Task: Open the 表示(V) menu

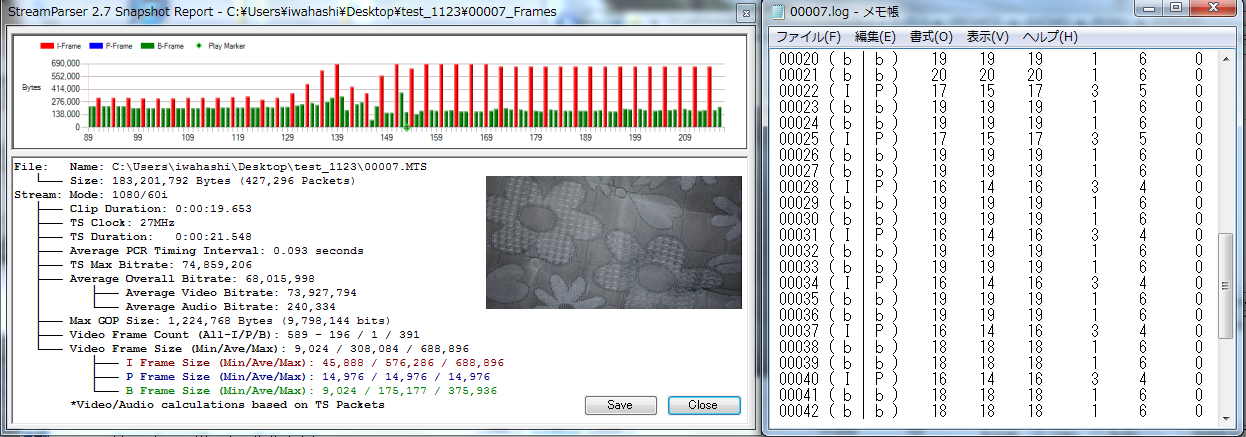Action: coord(988,37)
